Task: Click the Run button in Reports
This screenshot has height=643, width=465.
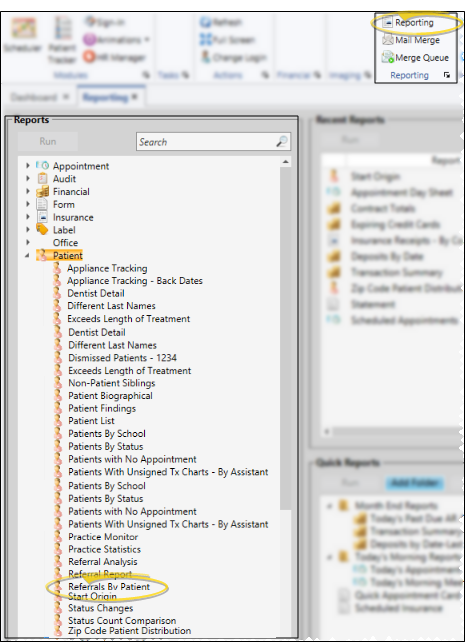Action: click(x=48, y=141)
